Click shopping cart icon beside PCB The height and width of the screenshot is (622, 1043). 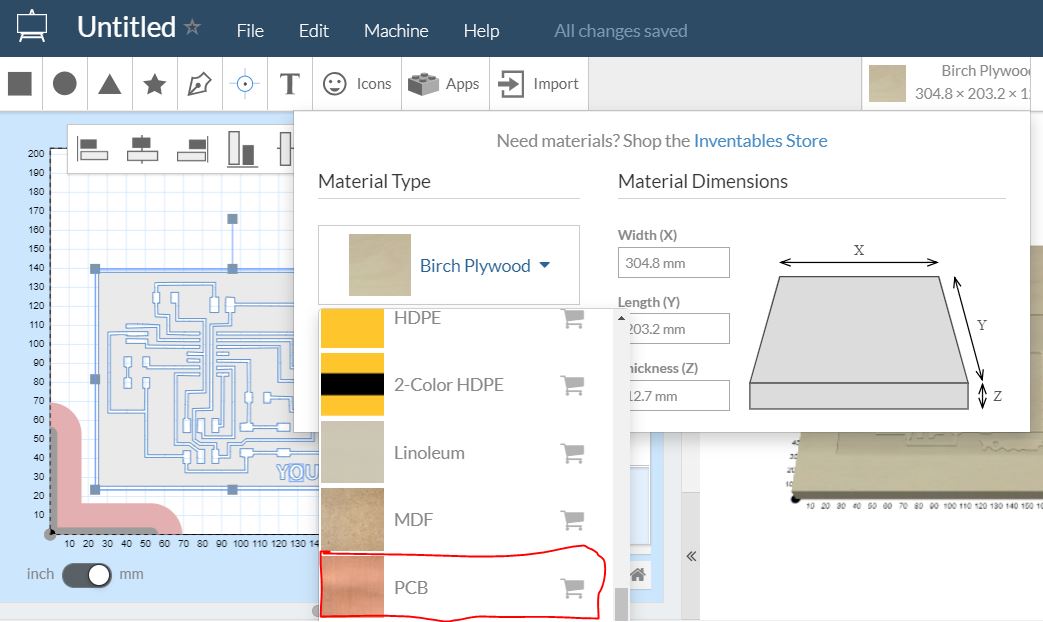click(572, 588)
